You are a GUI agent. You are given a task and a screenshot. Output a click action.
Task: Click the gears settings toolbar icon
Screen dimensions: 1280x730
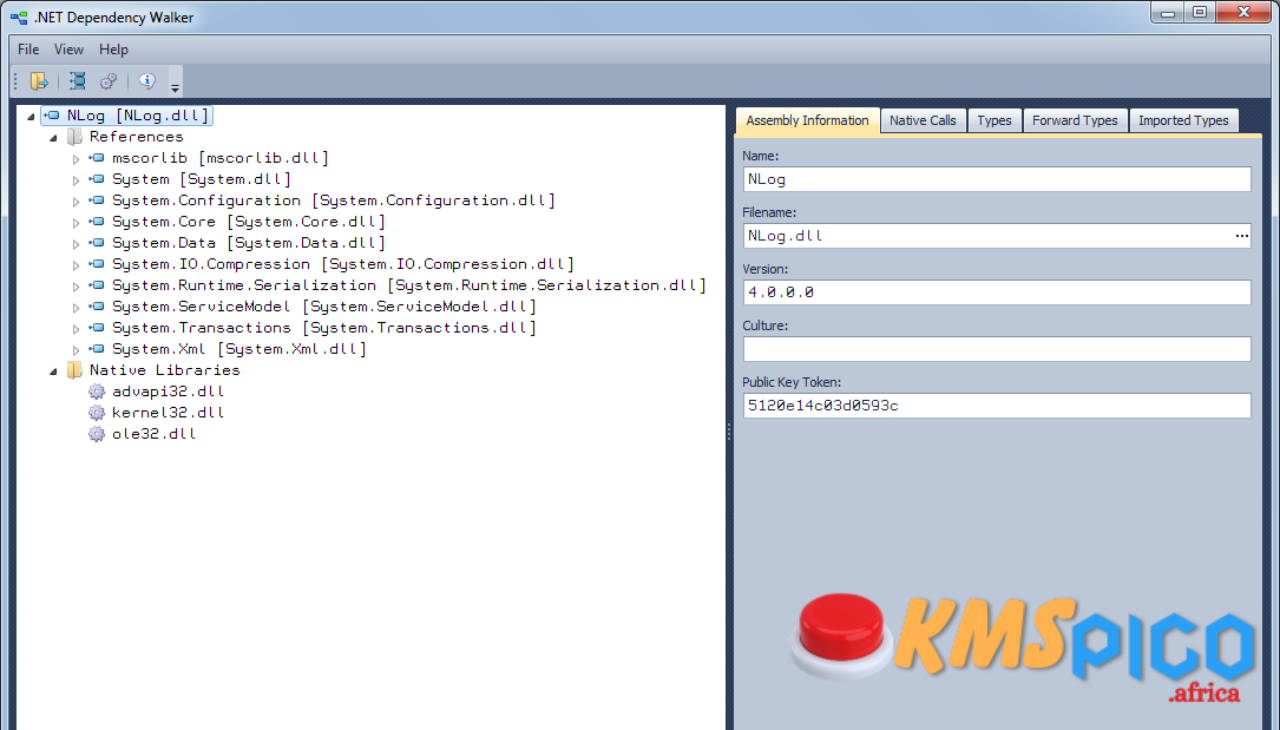coord(109,82)
